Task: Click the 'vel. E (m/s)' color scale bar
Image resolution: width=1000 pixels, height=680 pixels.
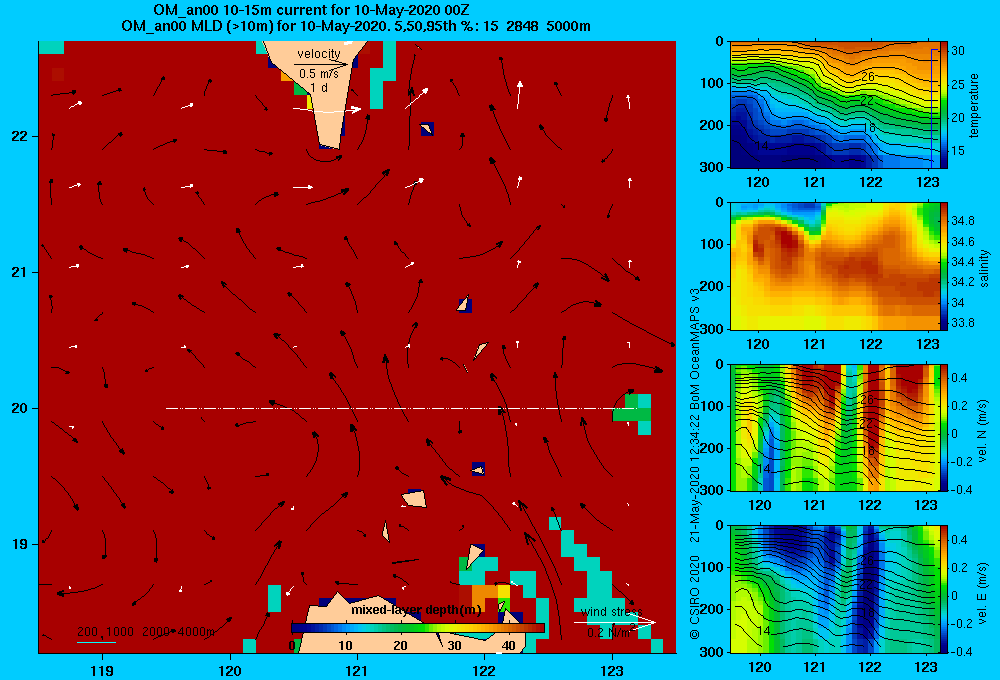Action: [944, 589]
